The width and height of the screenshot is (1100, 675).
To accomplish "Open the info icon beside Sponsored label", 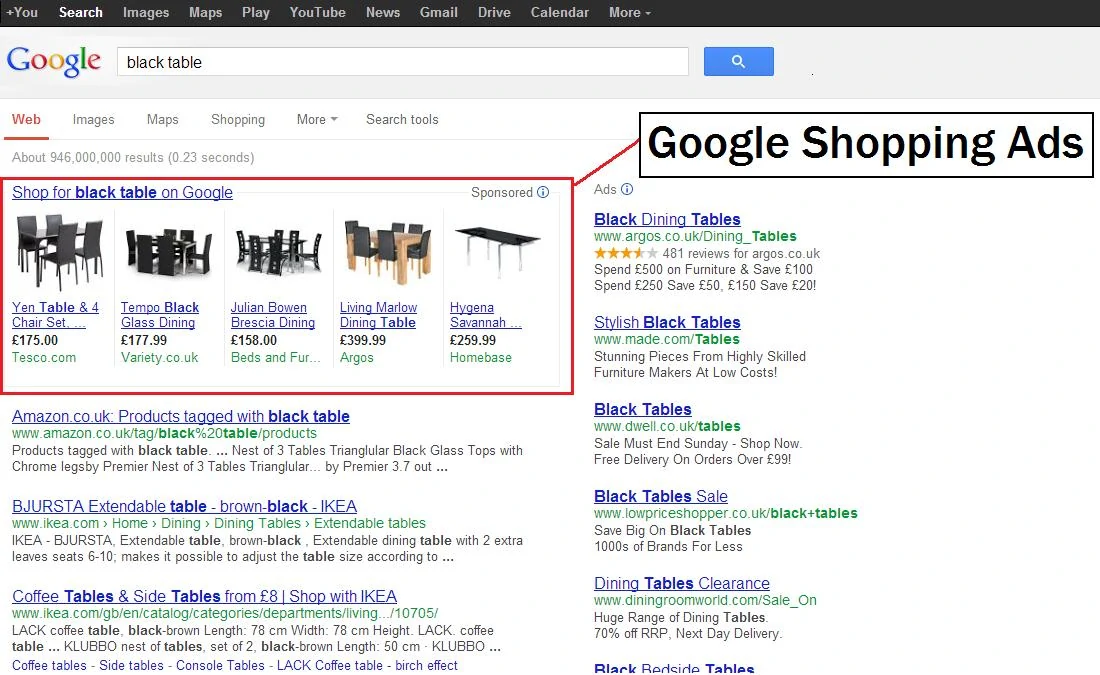I will pos(543,192).
